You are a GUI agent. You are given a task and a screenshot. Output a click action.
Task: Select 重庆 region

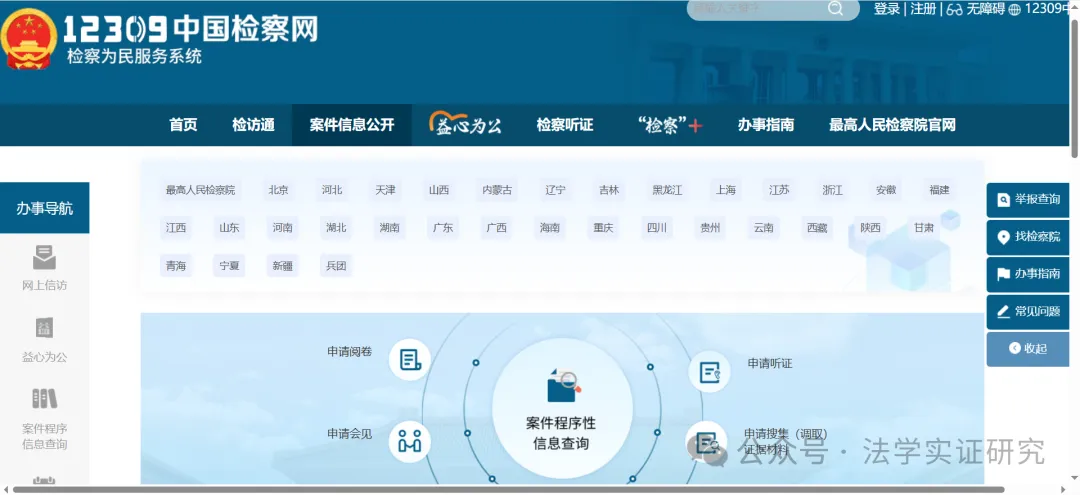coord(603,228)
